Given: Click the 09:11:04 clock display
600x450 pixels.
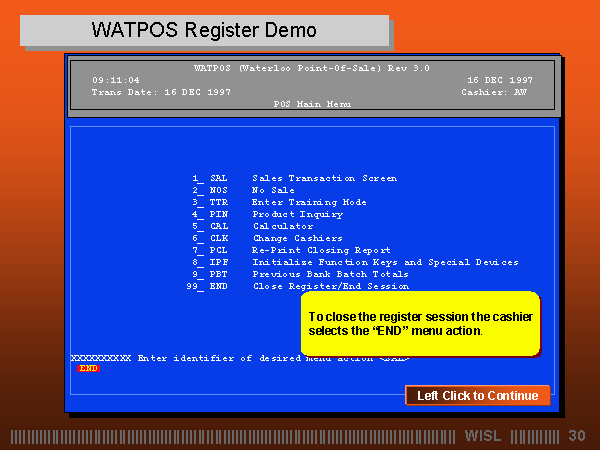Looking at the screenshot, I should 116,79.
